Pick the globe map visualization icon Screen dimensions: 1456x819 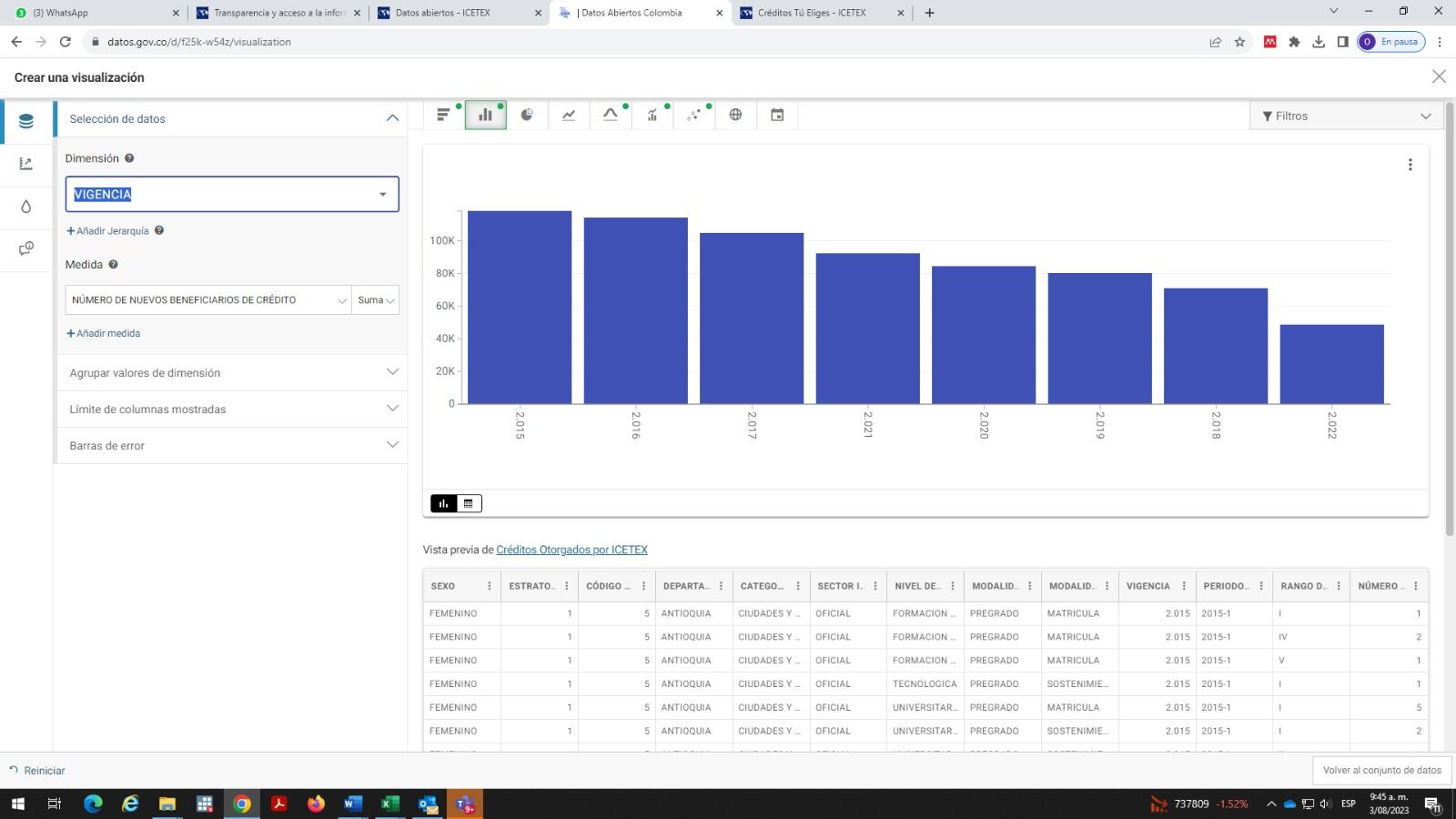735,115
